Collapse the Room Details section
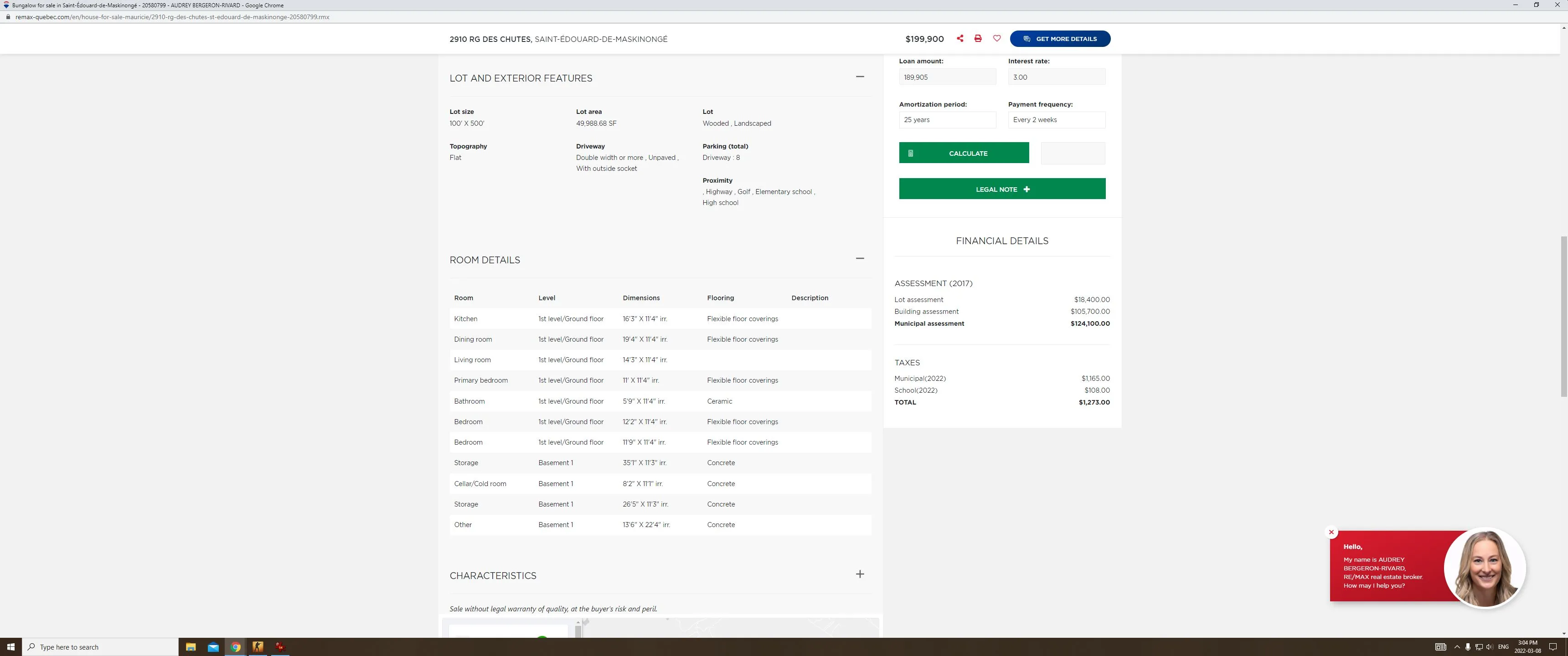Screen dimensions: 1568x656 pyautogui.click(x=860, y=259)
